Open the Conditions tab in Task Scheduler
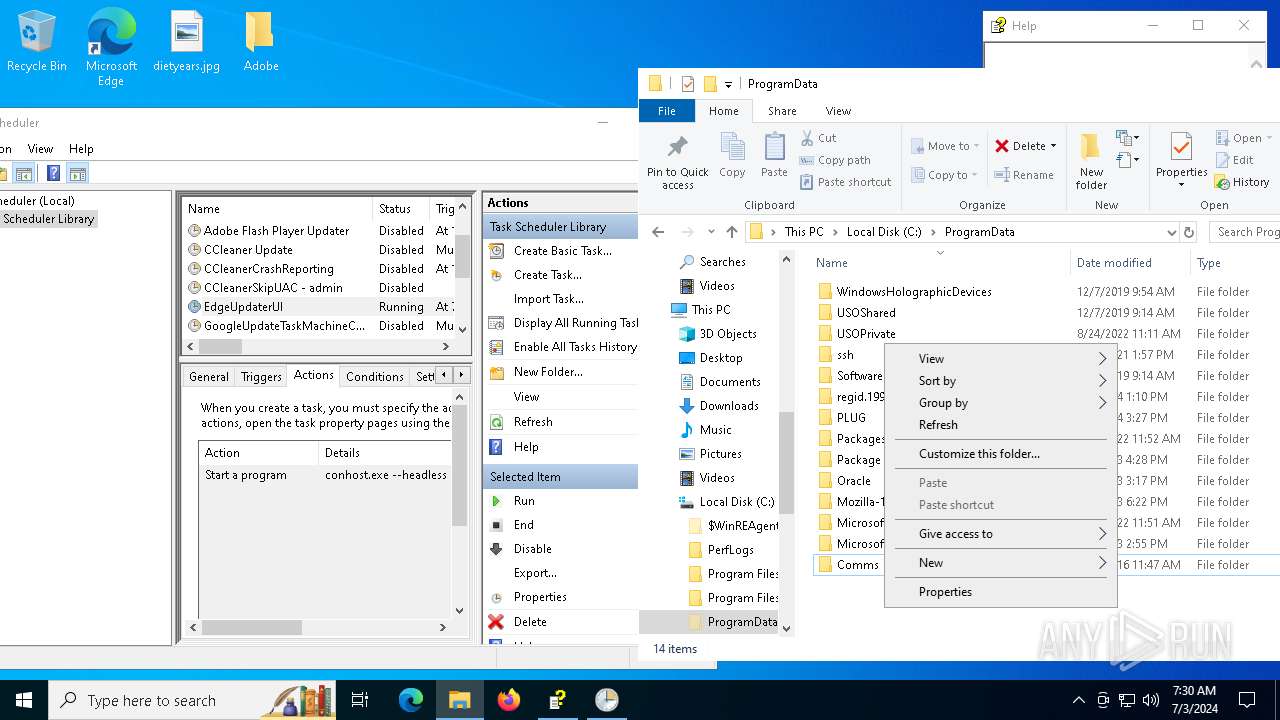Image resolution: width=1280 pixels, height=720 pixels. point(374,377)
